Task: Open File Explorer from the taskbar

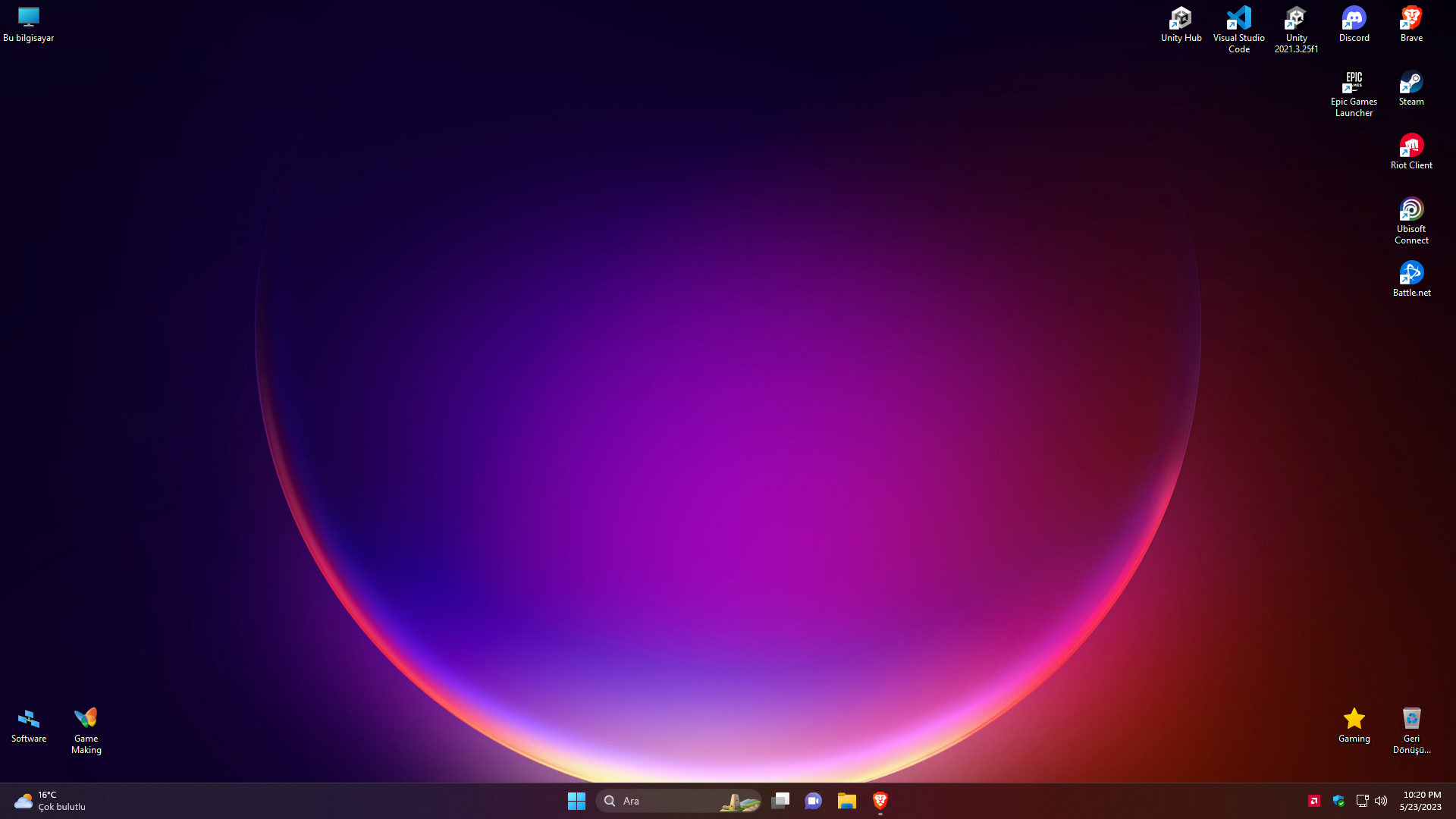Action: (846, 801)
